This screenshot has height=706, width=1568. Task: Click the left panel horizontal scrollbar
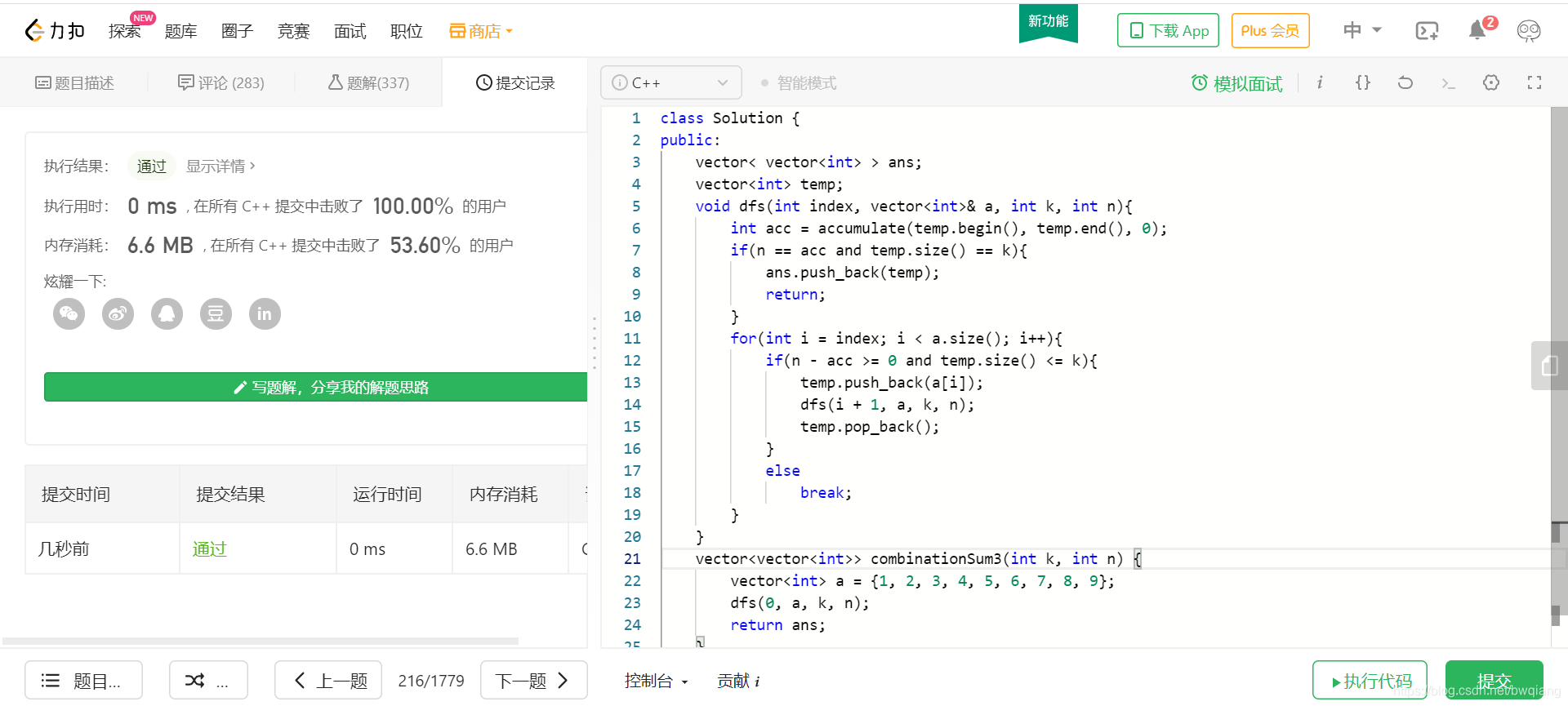coord(260,641)
